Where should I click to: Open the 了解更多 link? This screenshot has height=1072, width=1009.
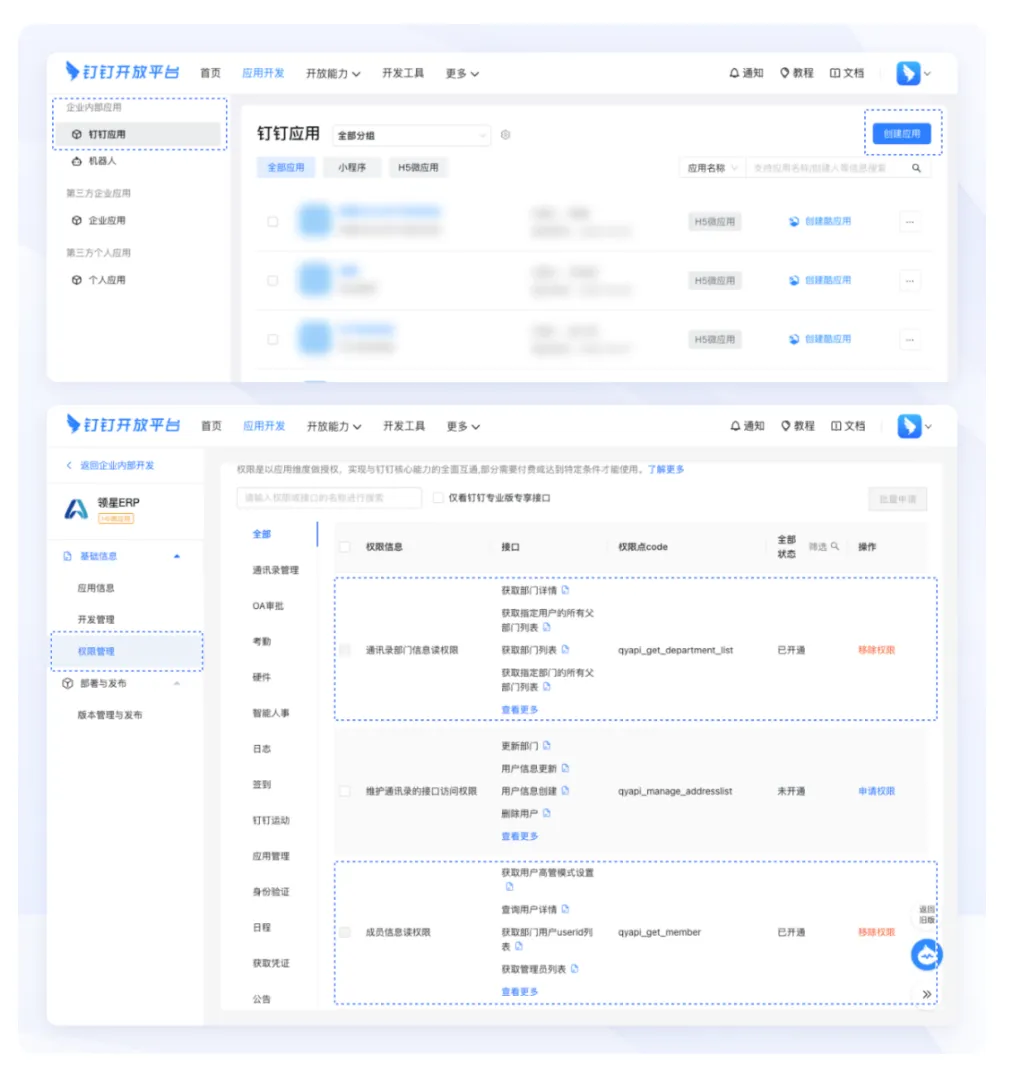tap(666, 469)
